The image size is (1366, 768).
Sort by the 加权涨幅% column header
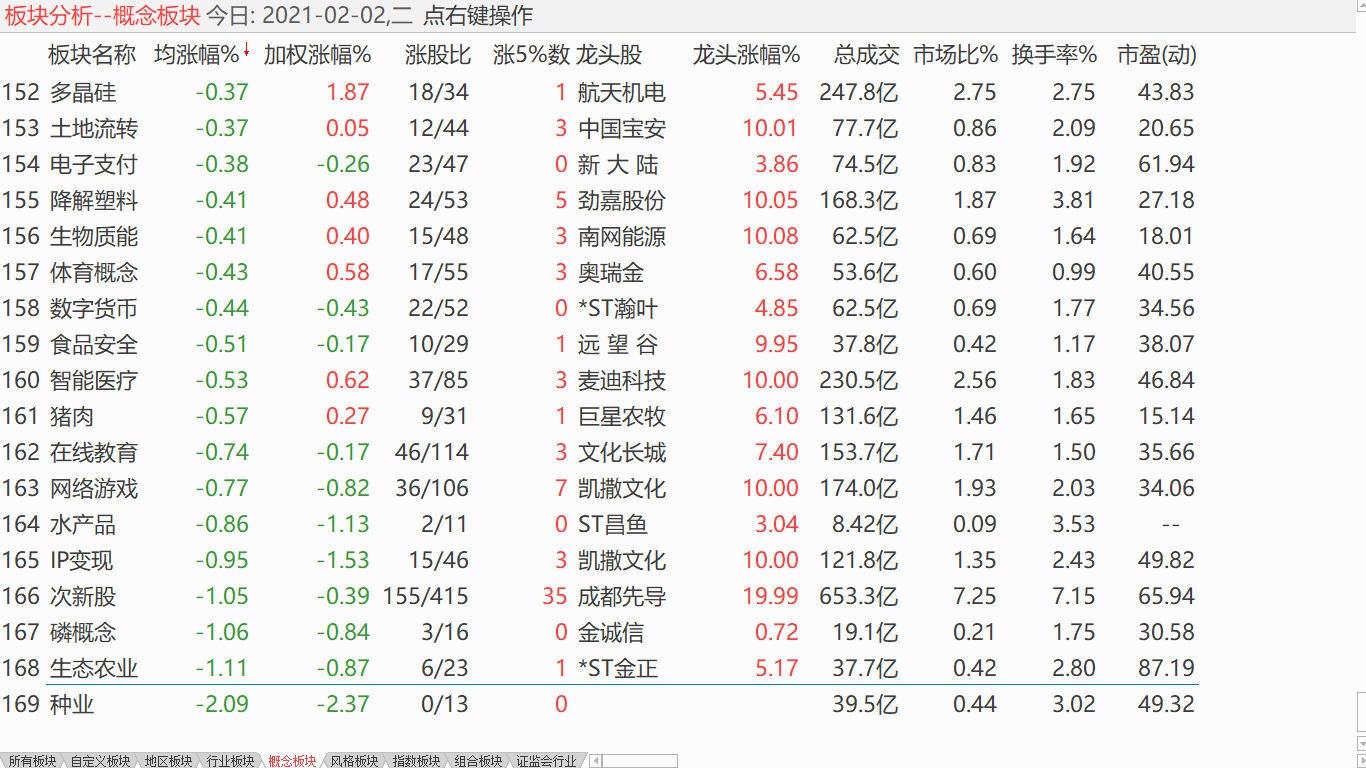point(317,55)
